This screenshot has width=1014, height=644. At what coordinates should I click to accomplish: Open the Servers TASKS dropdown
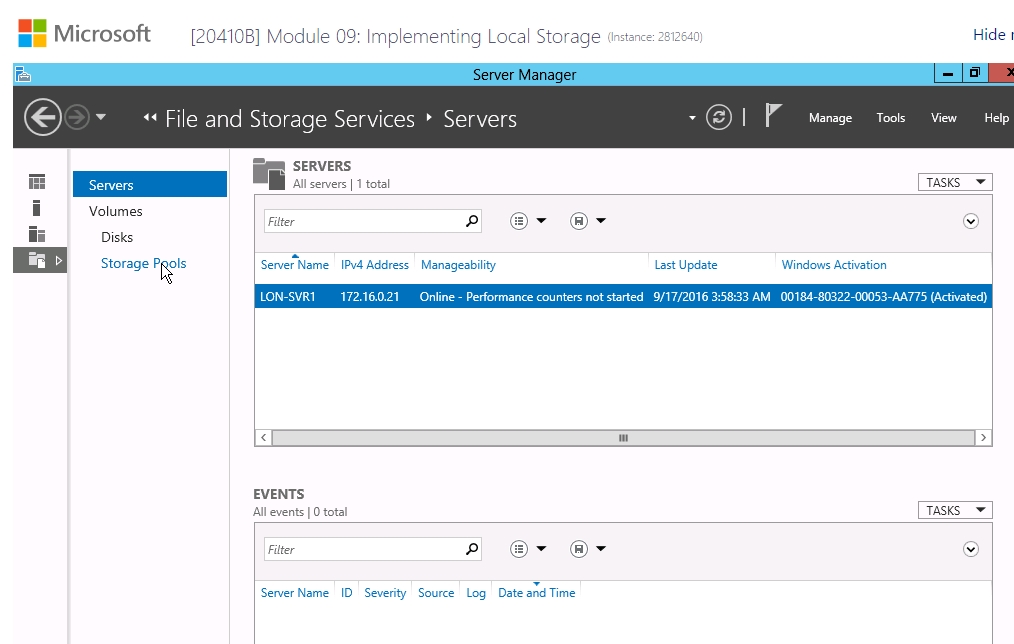(x=955, y=182)
